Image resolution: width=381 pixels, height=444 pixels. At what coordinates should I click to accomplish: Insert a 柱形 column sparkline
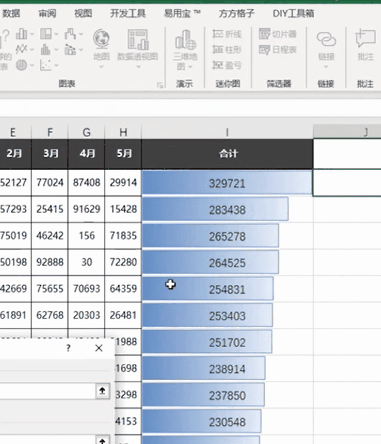click(227, 49)
